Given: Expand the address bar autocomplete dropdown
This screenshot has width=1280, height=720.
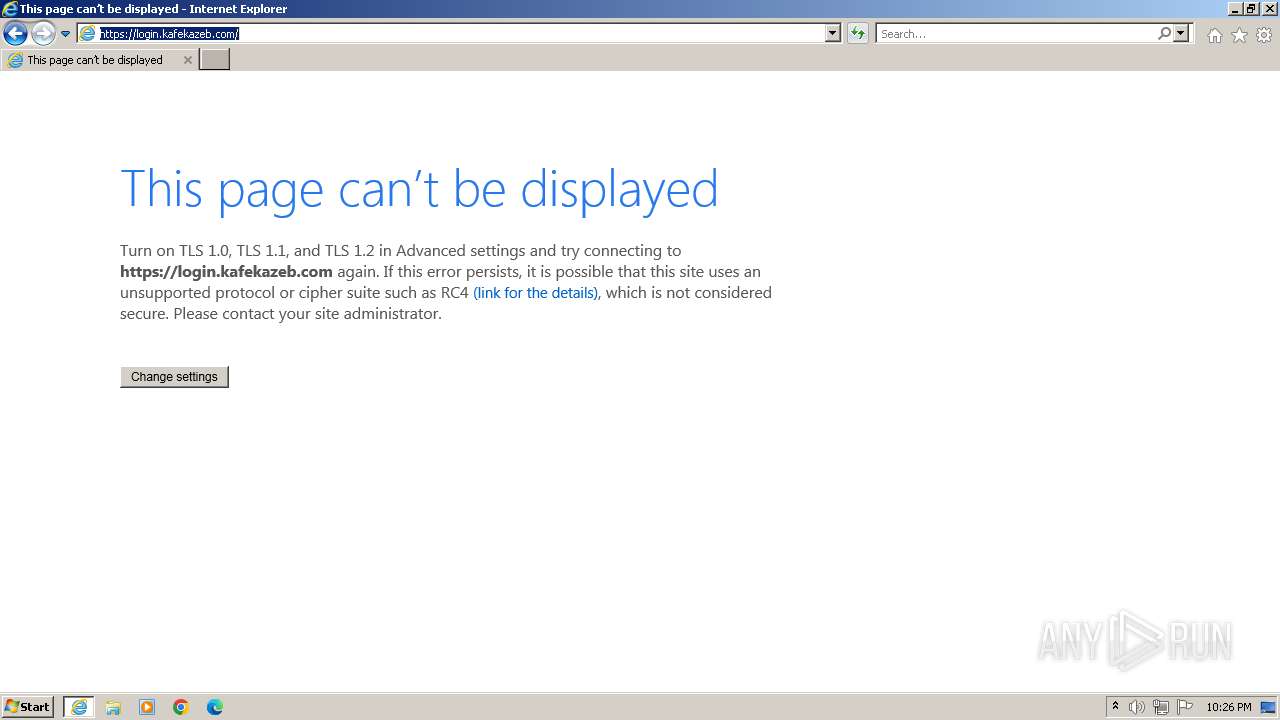Looking at the screenshot, I should [x=833, y=34].
